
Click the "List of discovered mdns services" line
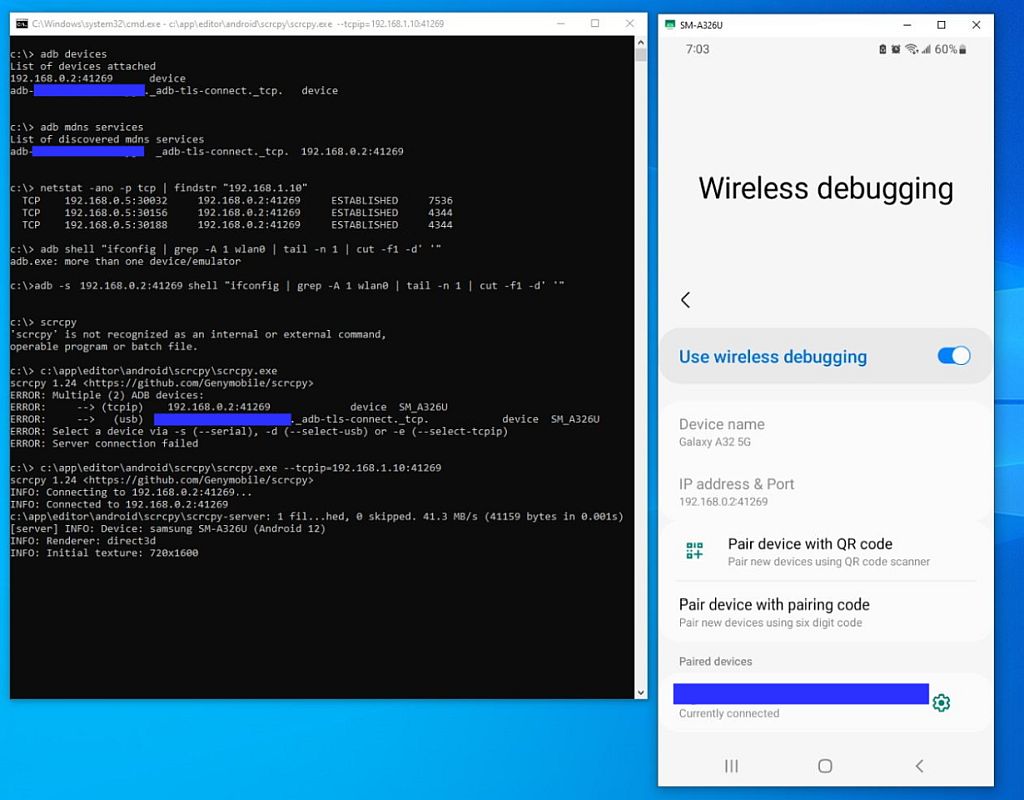pos(107,139)
